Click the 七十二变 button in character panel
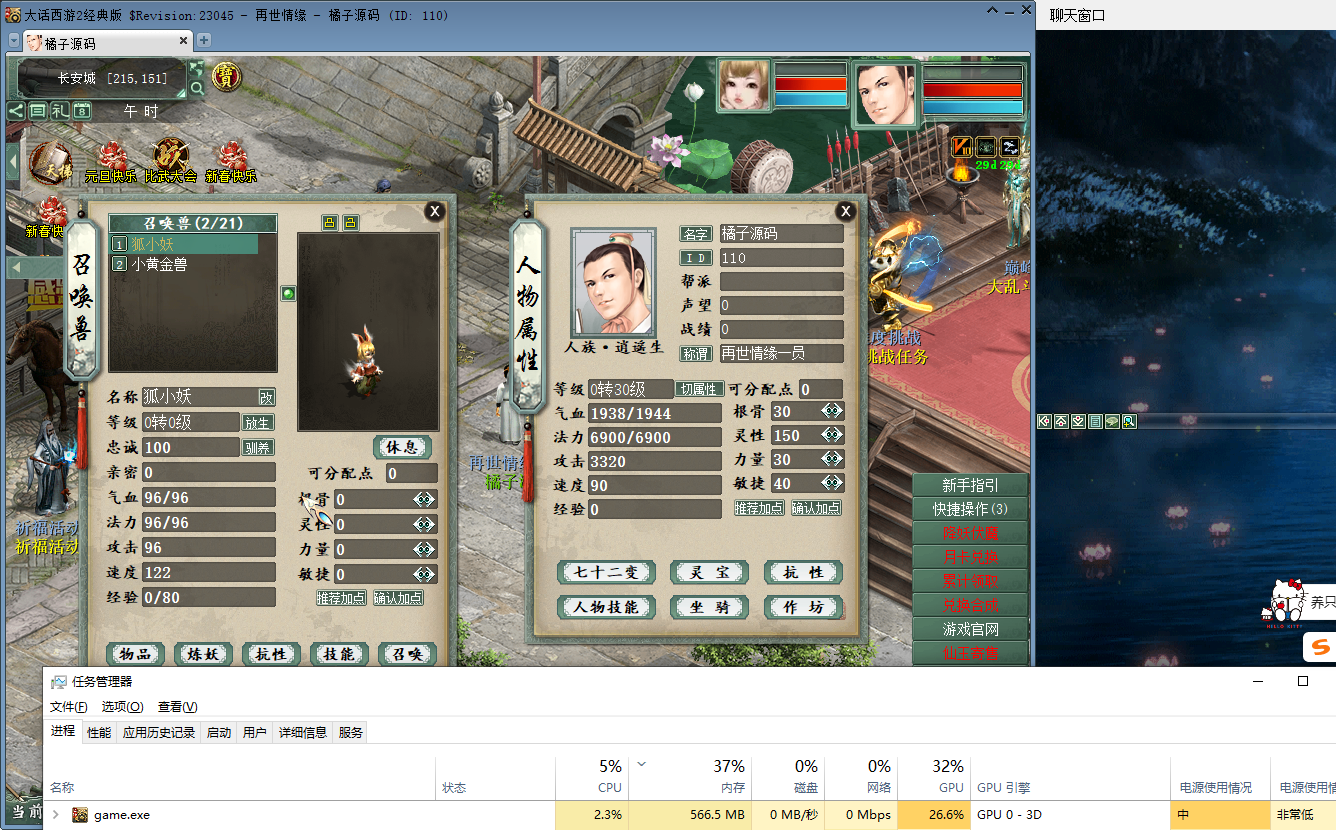Viewport: 1336px width, 830px height. click(606, 572)
